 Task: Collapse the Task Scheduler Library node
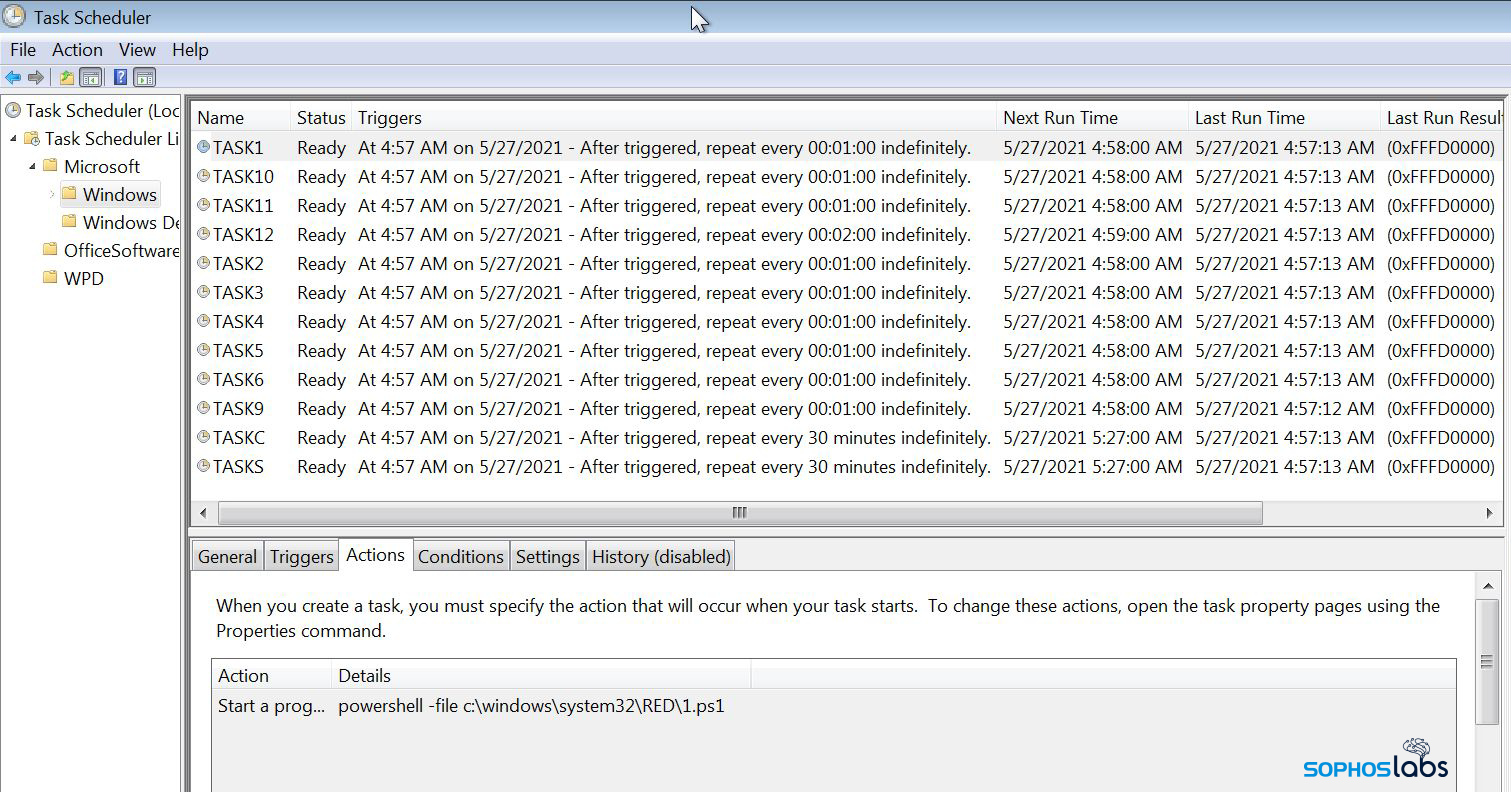coord(13,138)
